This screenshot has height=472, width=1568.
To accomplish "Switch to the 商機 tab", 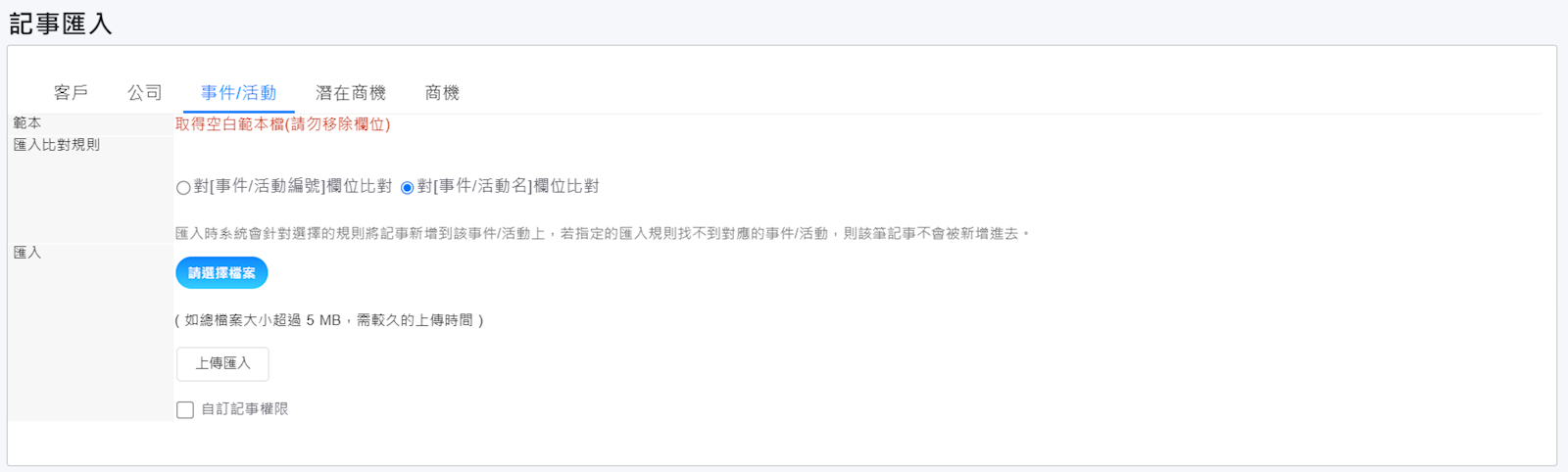I will click(442, 93).
